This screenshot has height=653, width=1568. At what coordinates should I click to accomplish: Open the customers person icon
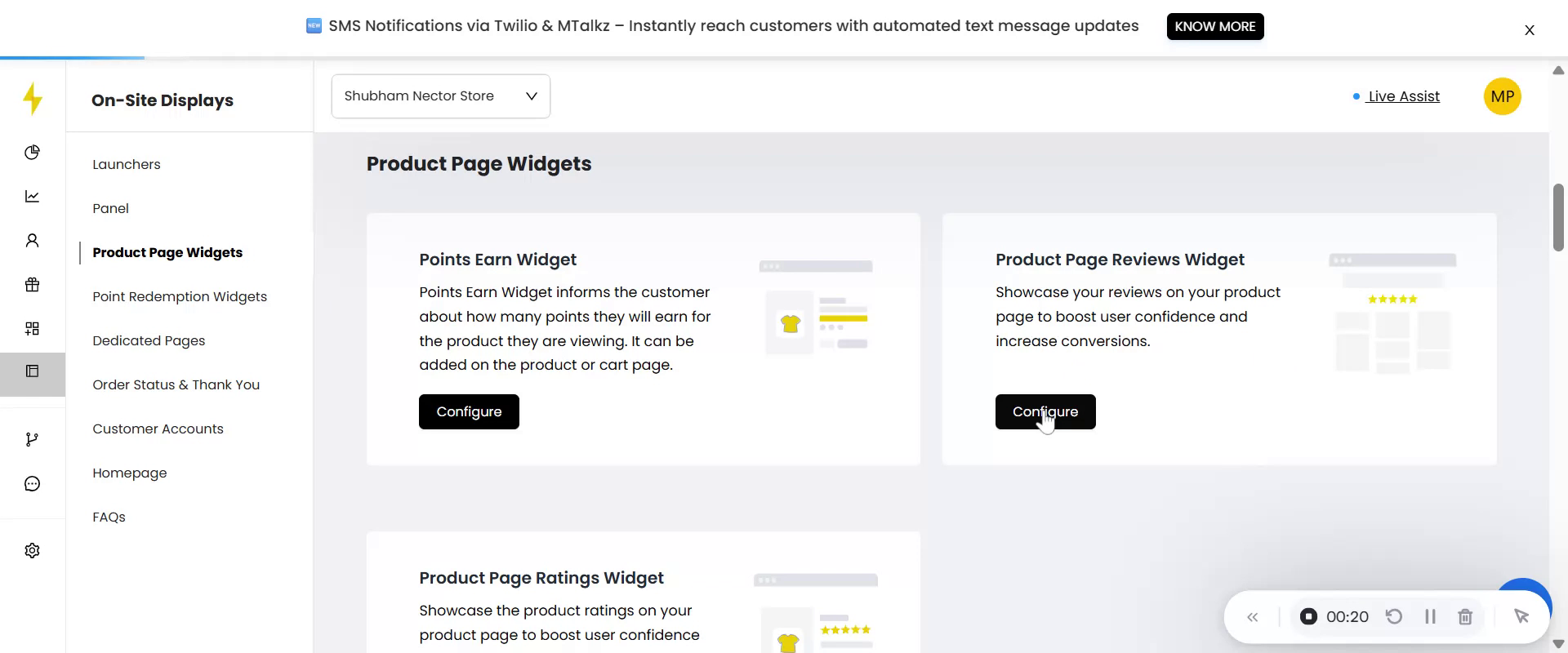tap(32, 241)
